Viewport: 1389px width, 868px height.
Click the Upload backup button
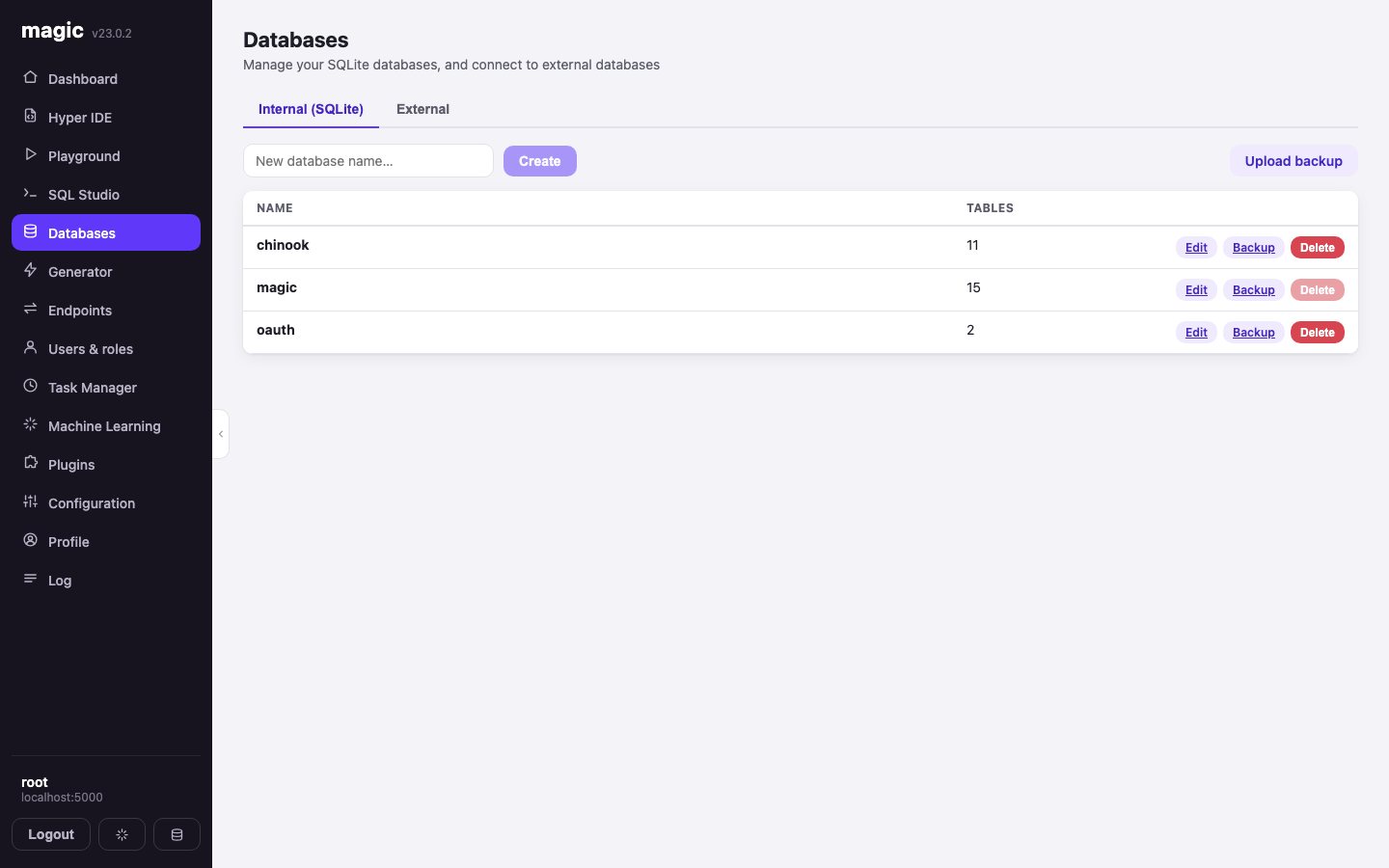[x=1294, y=161]
